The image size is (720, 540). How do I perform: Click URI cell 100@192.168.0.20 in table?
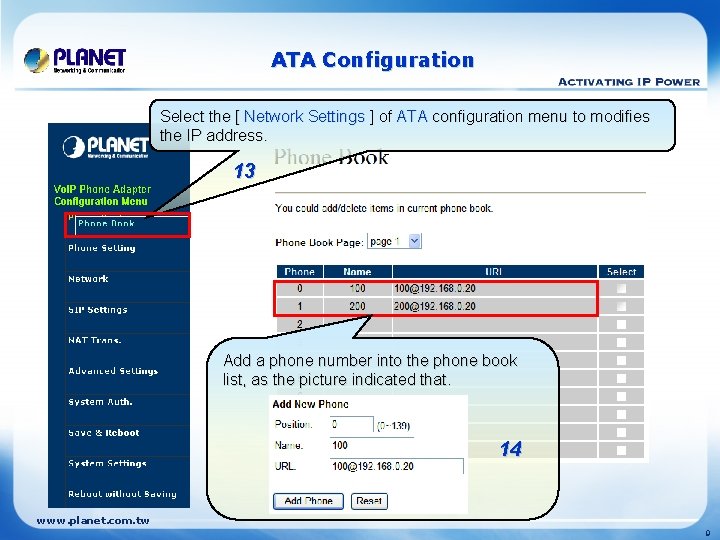tap(495, 288)
